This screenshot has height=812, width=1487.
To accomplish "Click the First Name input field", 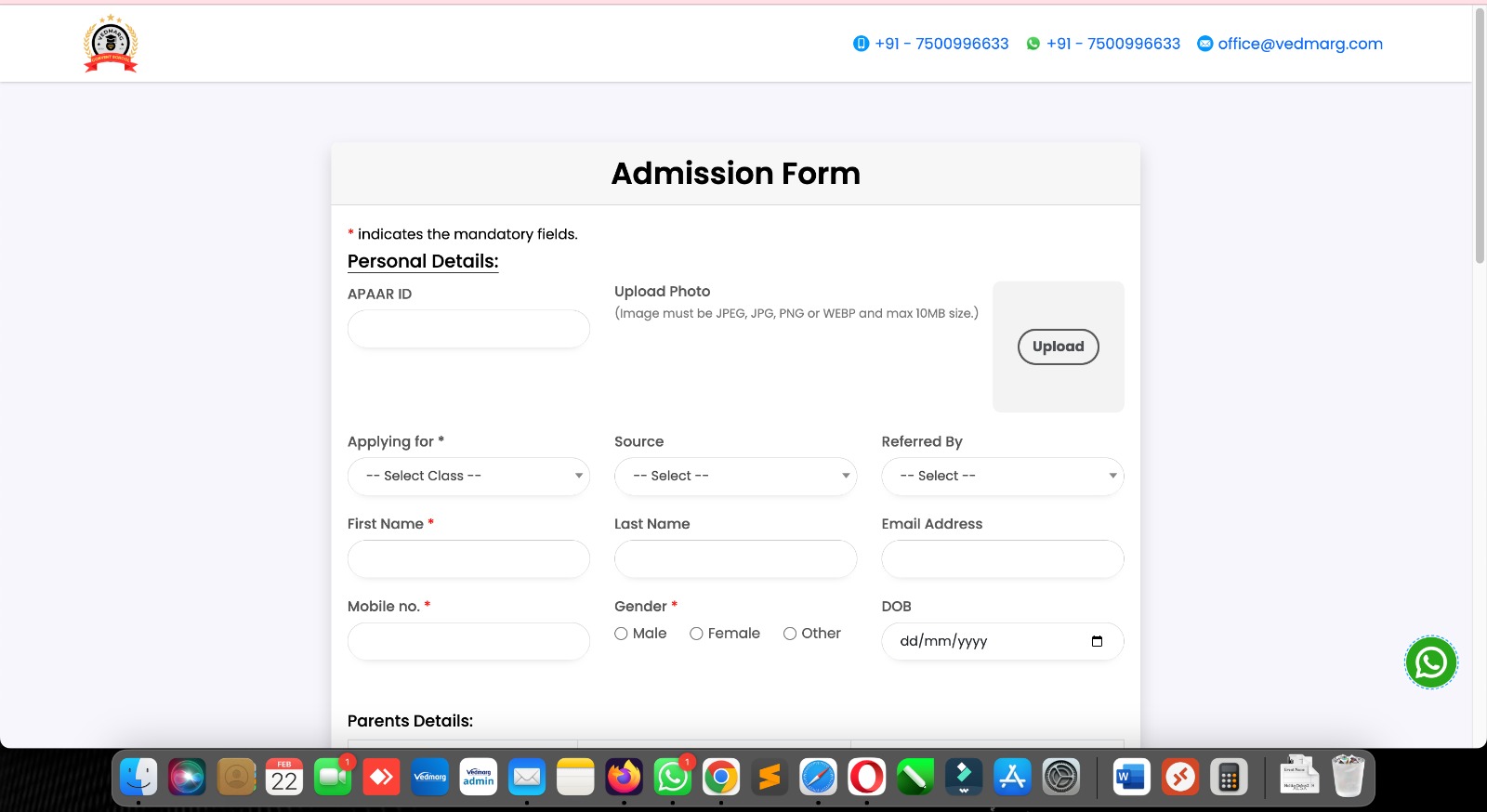I will pos(468,559).
